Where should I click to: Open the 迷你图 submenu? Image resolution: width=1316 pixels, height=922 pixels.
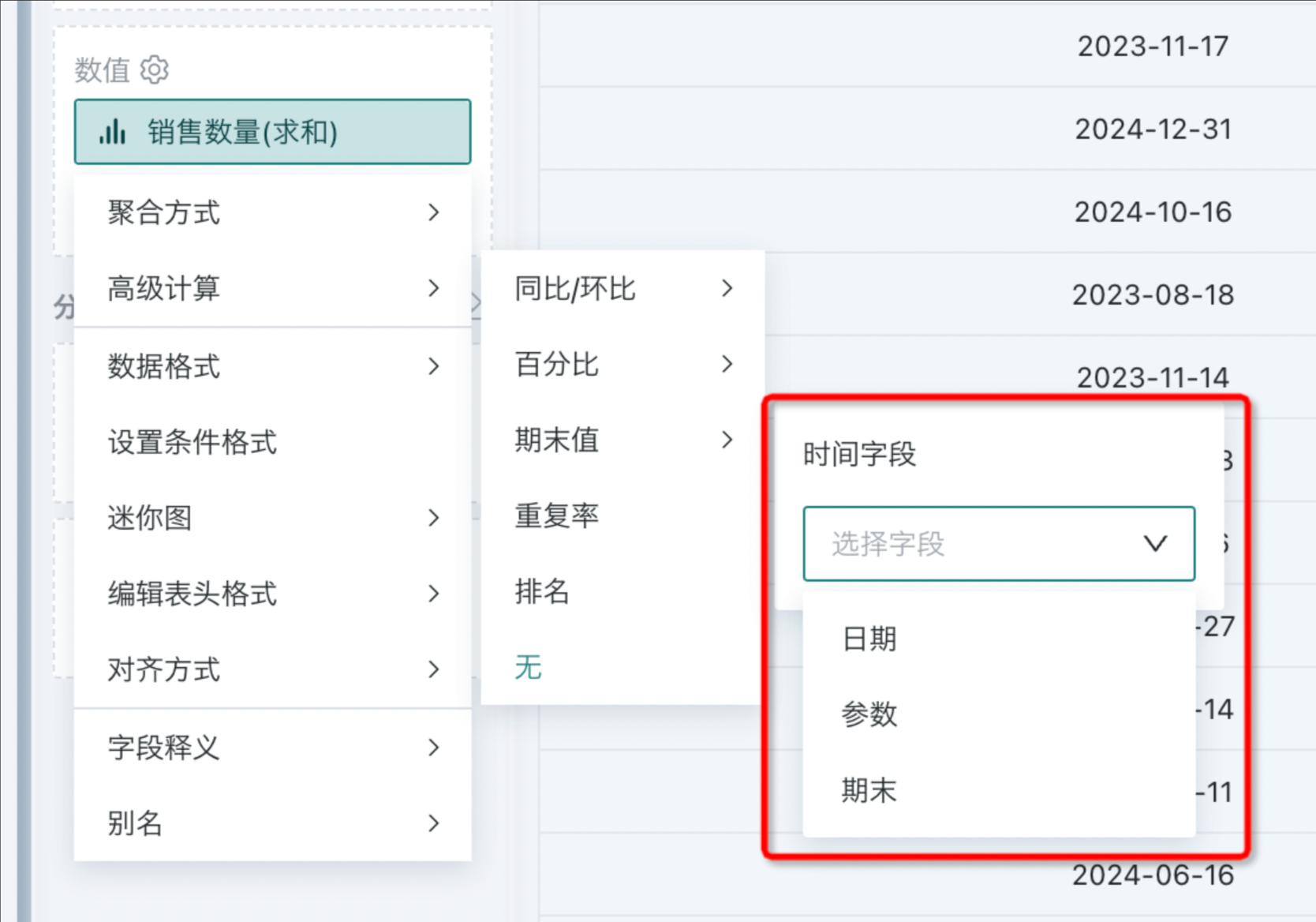click(272, 518)
